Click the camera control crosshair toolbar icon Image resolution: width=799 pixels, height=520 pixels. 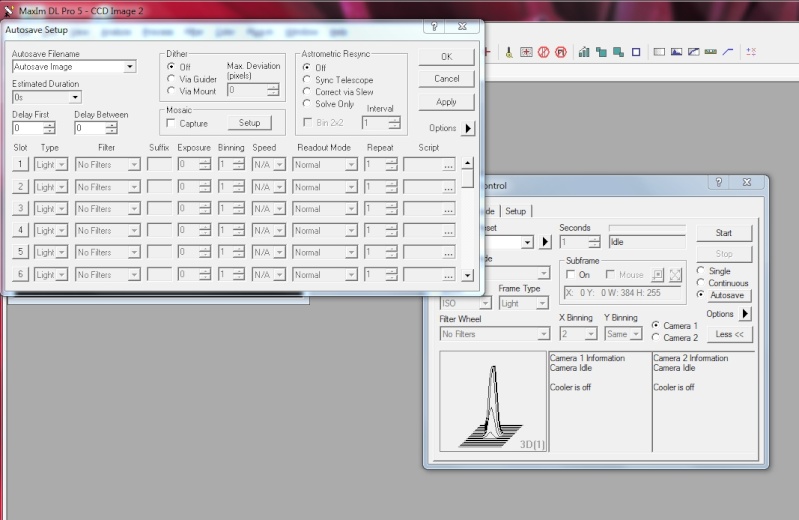coord(526,52)
